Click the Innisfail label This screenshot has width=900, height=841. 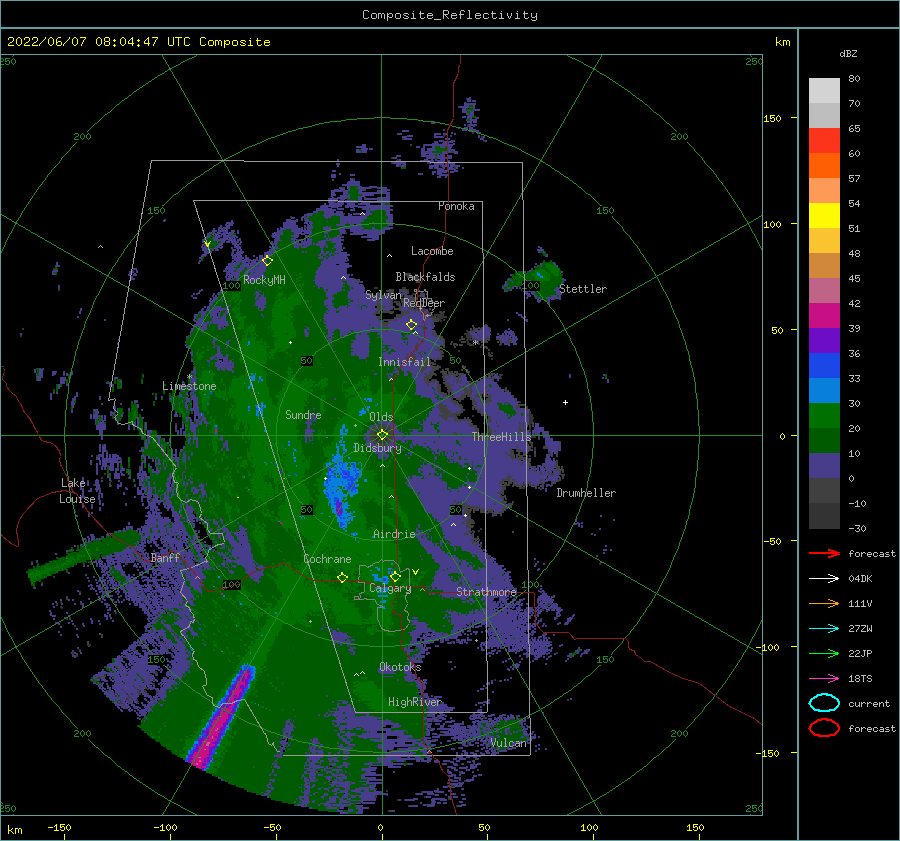coord(404,362)
